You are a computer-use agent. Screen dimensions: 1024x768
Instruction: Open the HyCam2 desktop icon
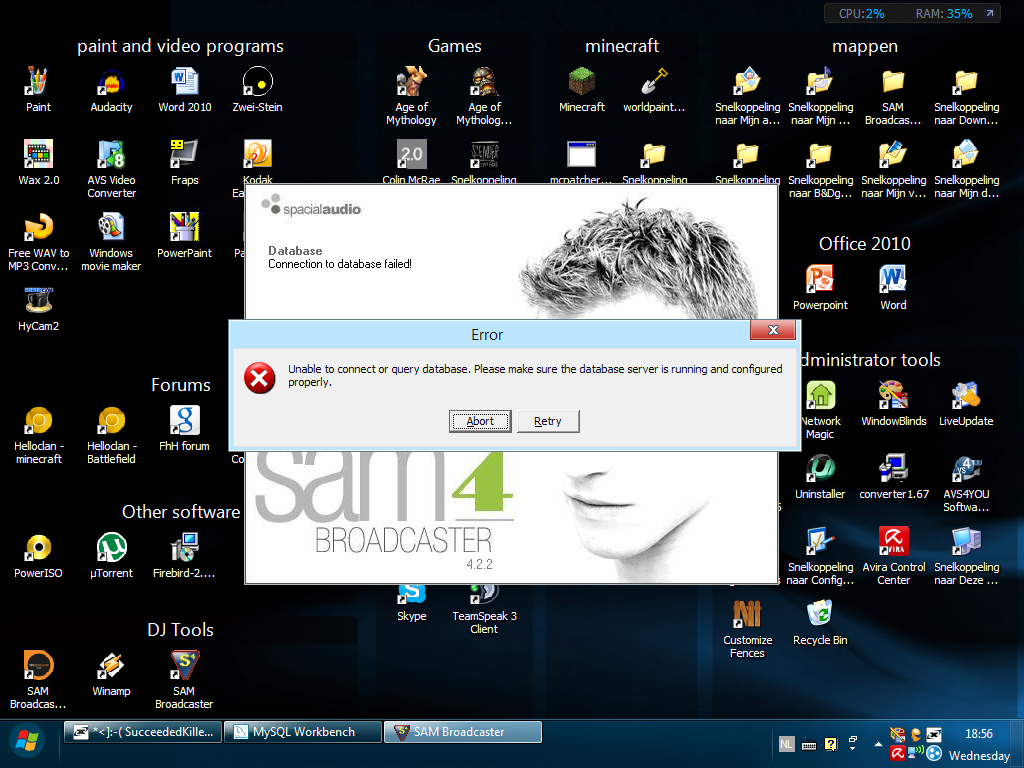[39, 309]
